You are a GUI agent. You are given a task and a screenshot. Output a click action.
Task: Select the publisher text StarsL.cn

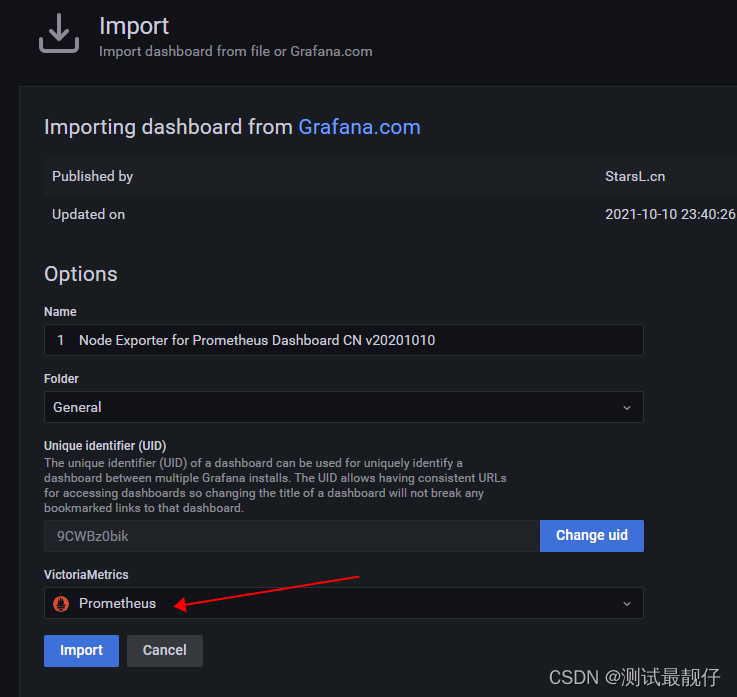pos(635,176)
